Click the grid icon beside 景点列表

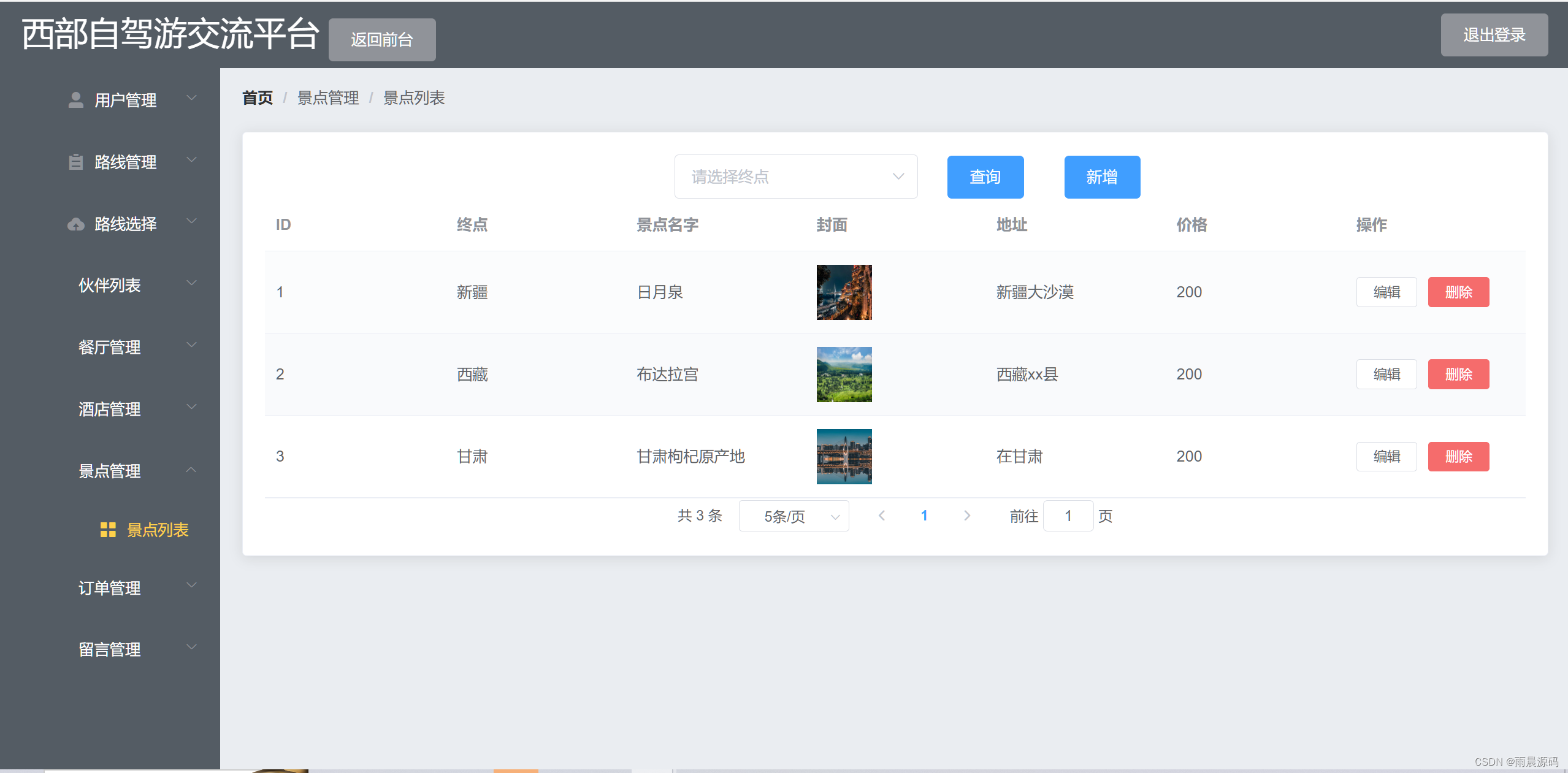click(x=108, y=530)
